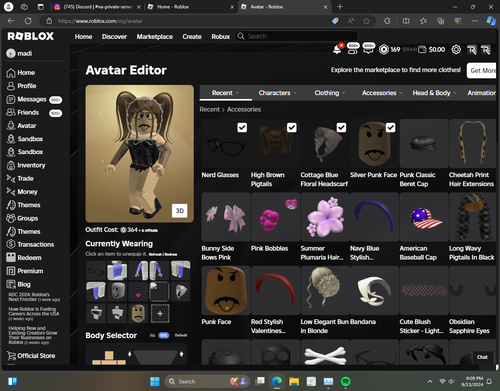Uncheck the Silver Punk Face checkbox
The image size is (500, 391).
click(x=391, y=127)
